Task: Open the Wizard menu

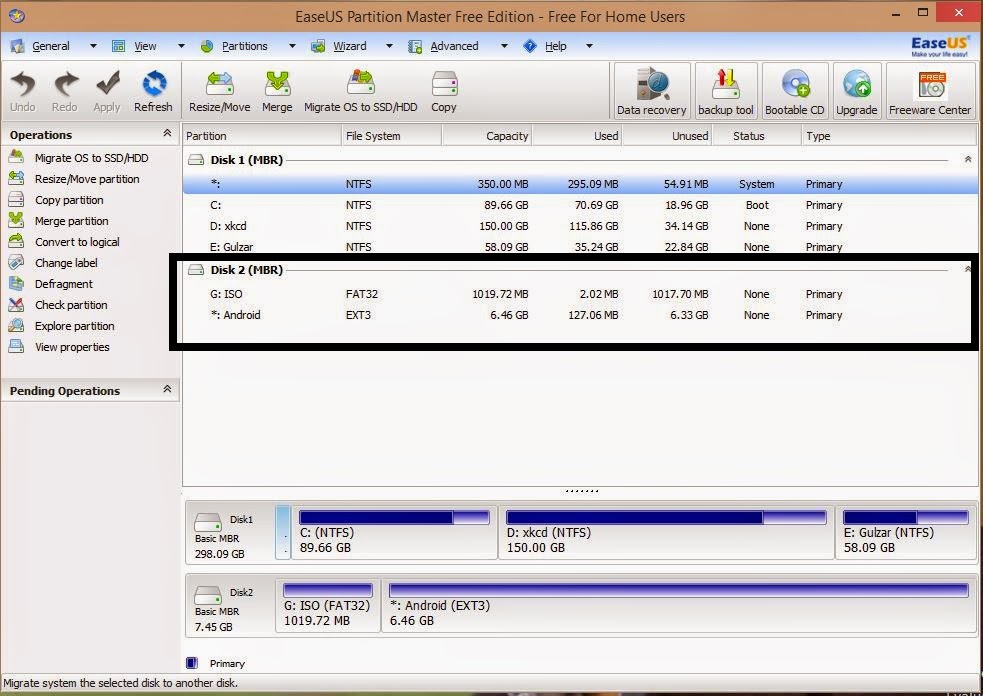Action: click(x=349, y=46)
